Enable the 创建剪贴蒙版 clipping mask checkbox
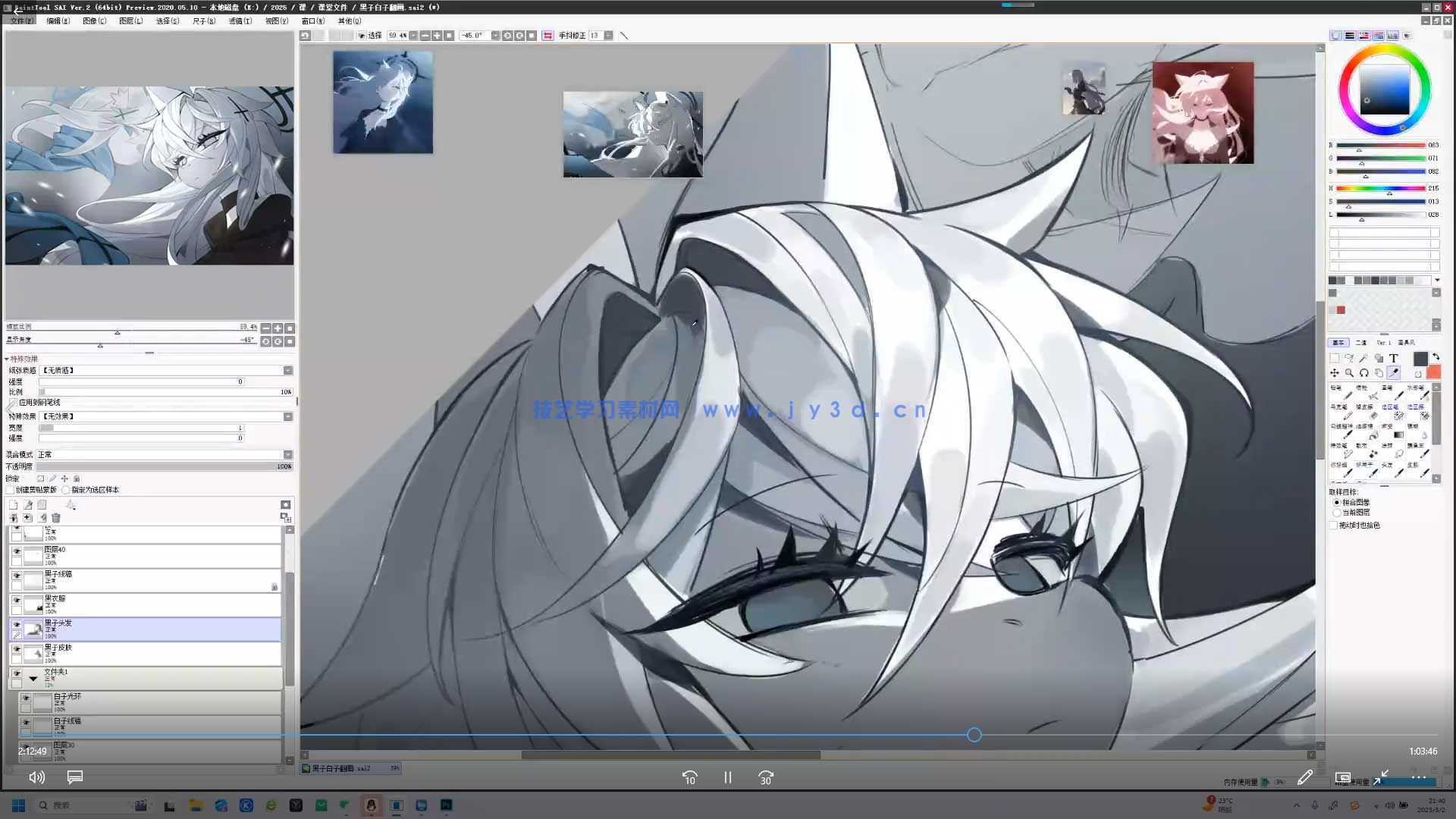Screen dimensions: 1456x819 (x=11, y=490)
